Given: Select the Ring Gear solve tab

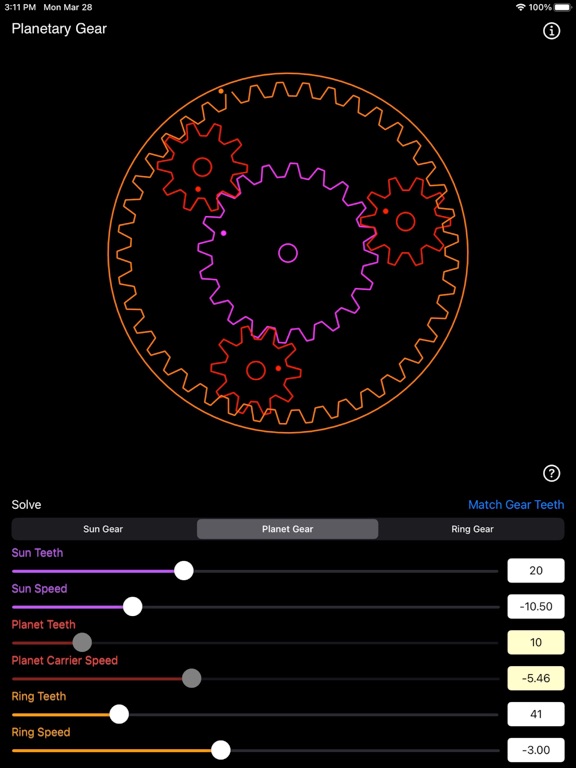Looking at the screenshot, I should coord(472,529).
